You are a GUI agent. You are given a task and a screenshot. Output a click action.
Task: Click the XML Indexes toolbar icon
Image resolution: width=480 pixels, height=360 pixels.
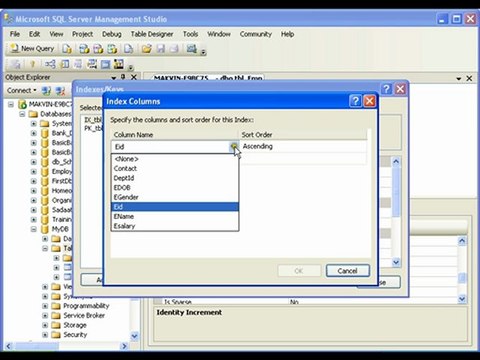(92, 64)
